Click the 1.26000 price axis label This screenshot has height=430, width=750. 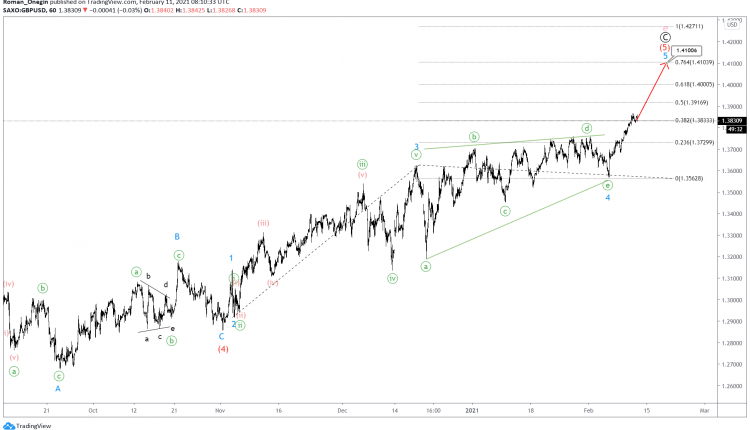click(x=732, y=386)
